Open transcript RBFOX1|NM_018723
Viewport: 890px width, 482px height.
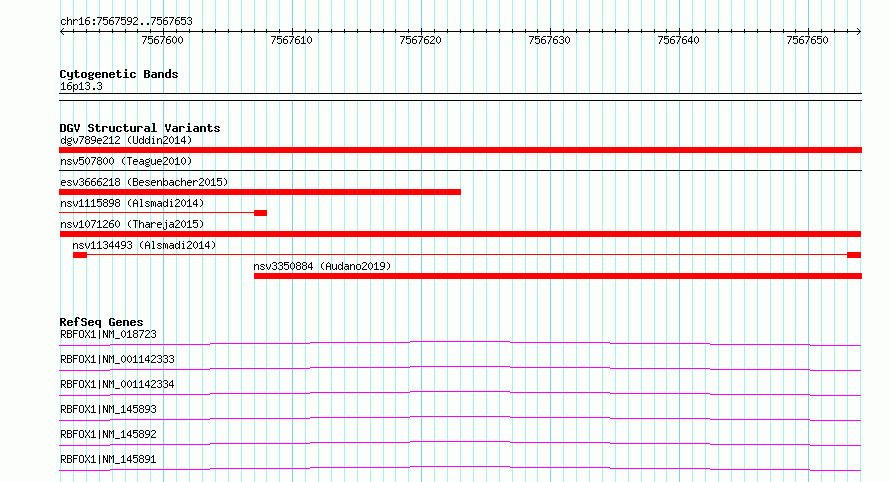[108, 334]
